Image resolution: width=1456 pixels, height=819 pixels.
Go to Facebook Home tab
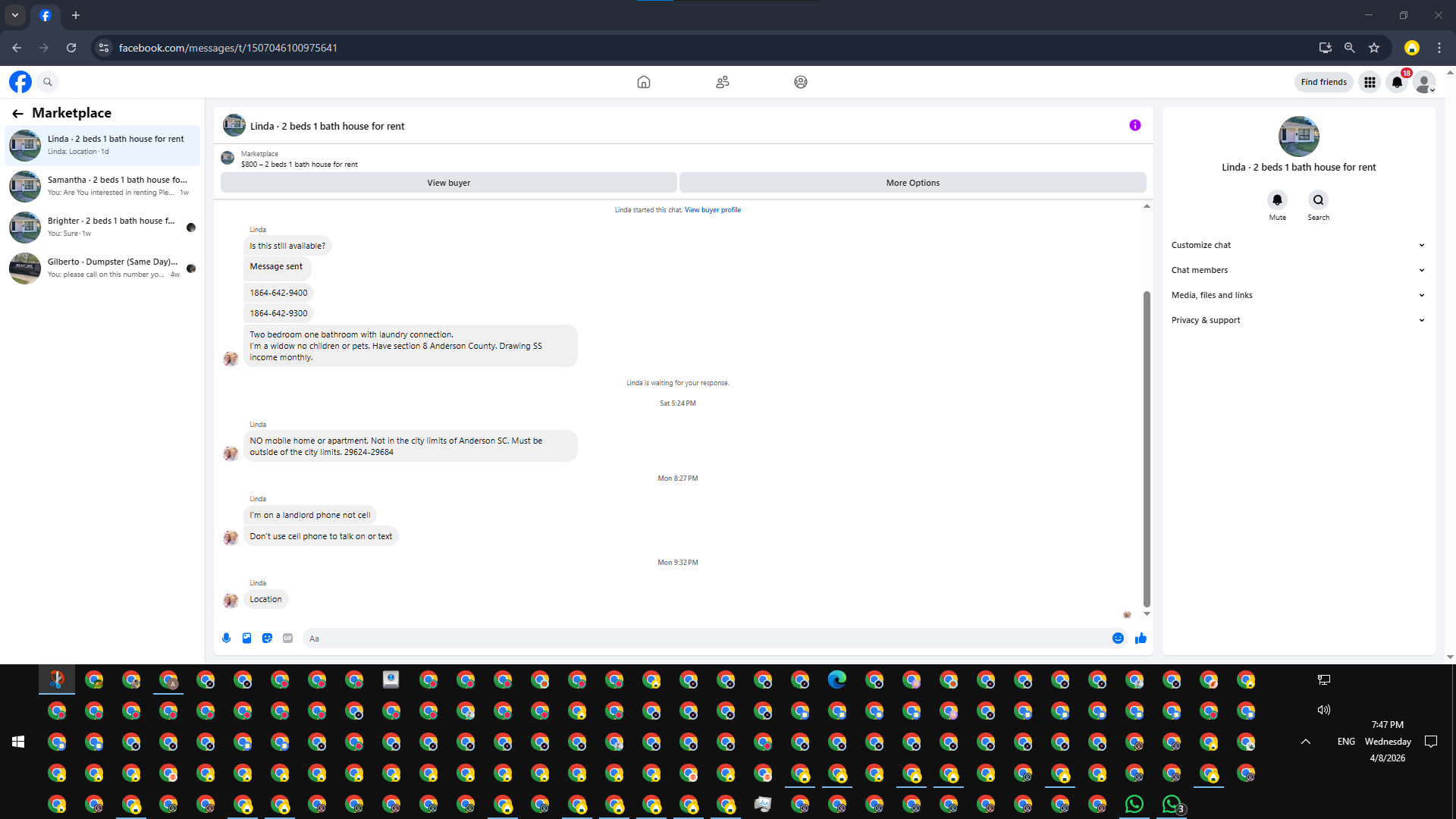pyautogui.click(x=643, y=82)
